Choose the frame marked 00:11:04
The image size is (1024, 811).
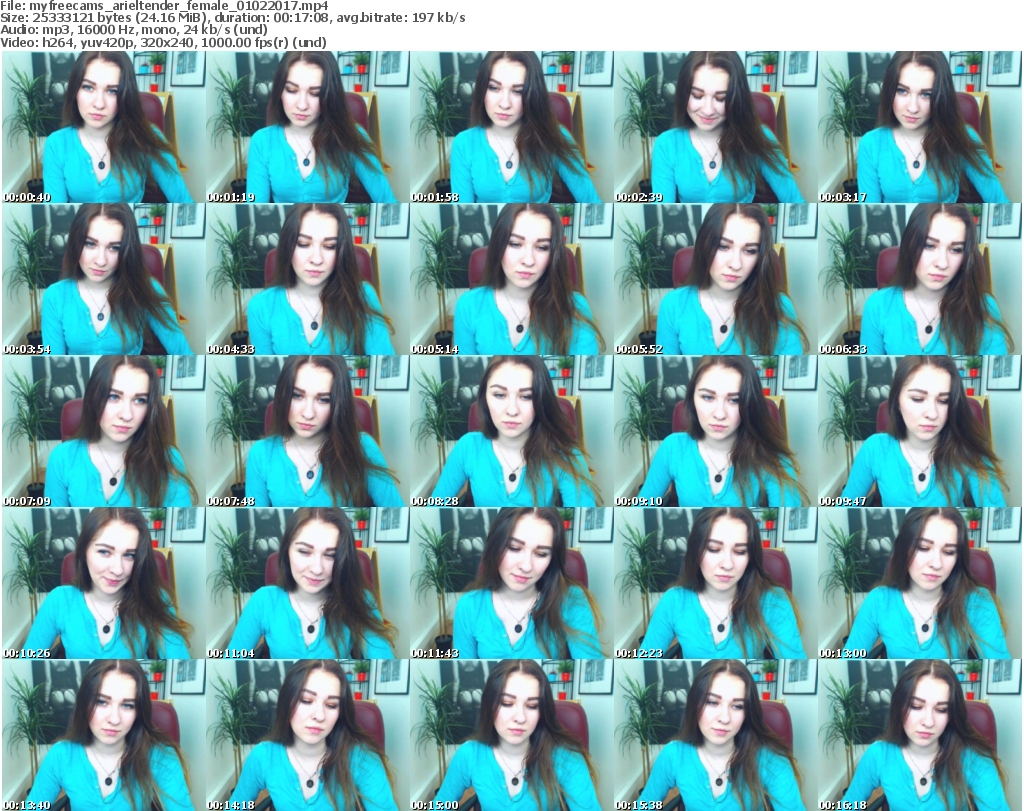[x=307, y=584]
